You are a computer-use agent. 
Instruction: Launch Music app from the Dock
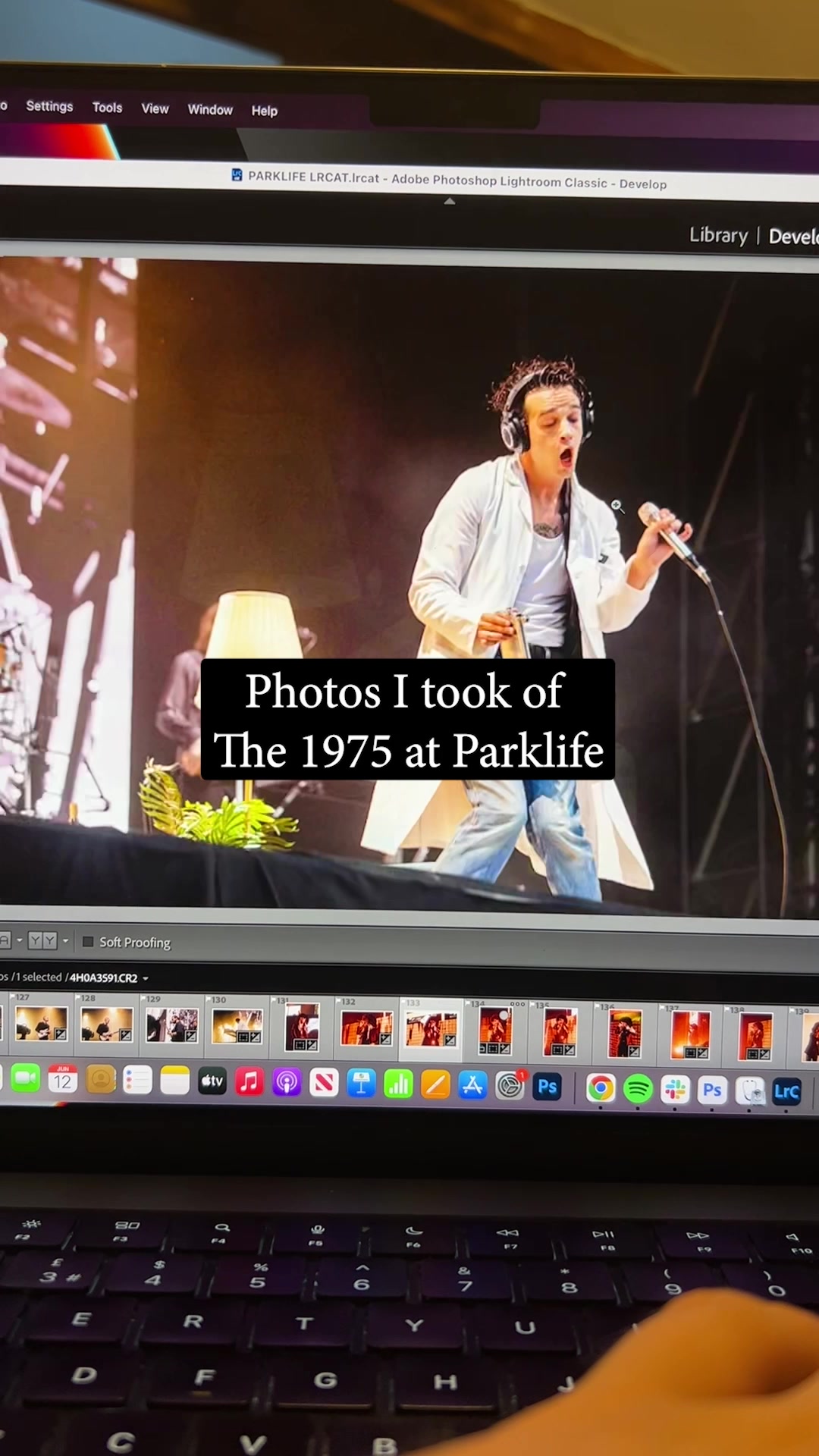coord(249,1082)
